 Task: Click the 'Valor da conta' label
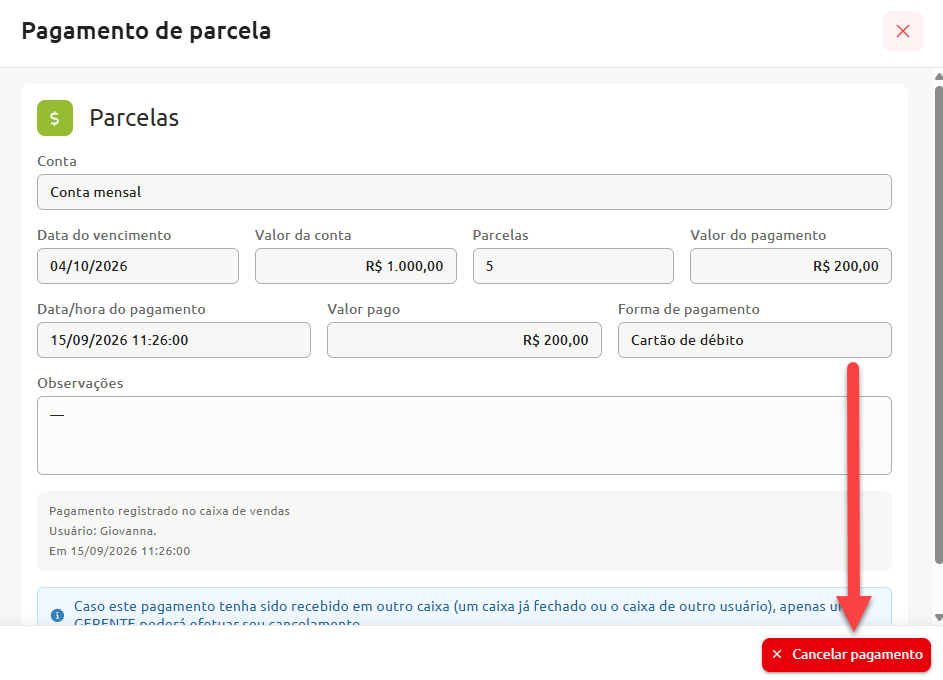pyautogui.click(x=303, y=235)
